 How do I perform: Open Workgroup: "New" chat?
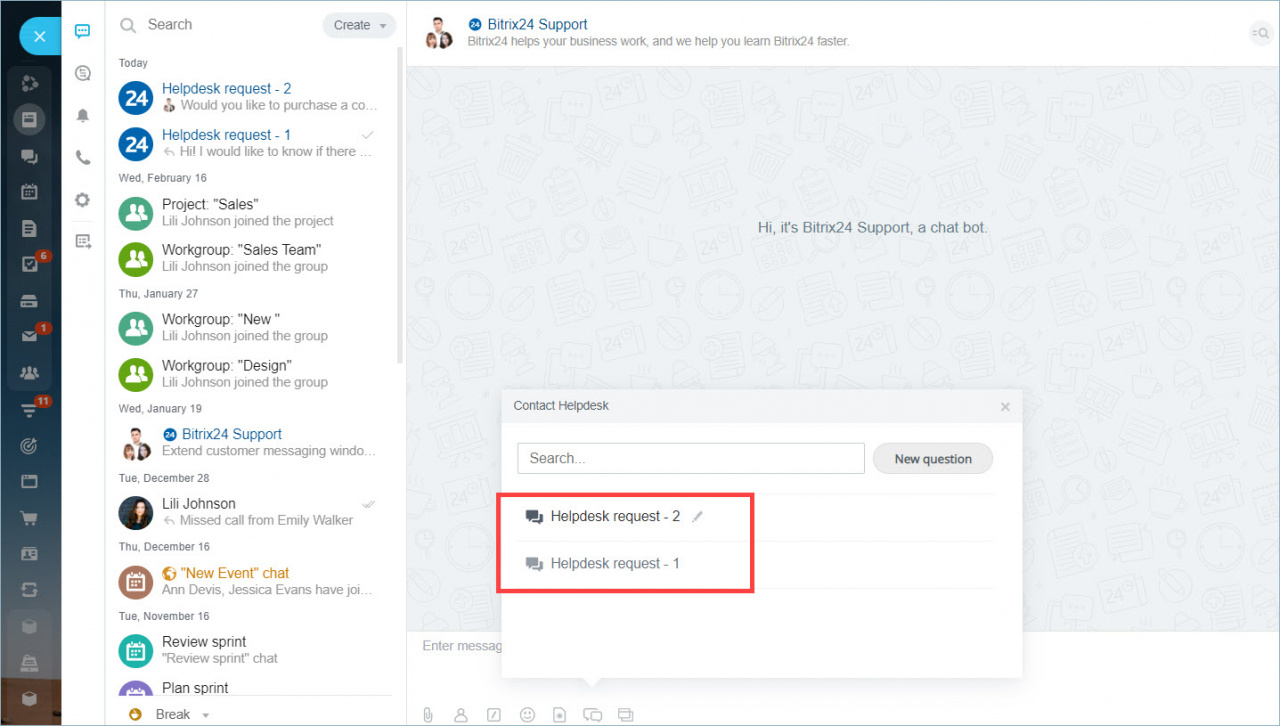(x=252, y=327)
